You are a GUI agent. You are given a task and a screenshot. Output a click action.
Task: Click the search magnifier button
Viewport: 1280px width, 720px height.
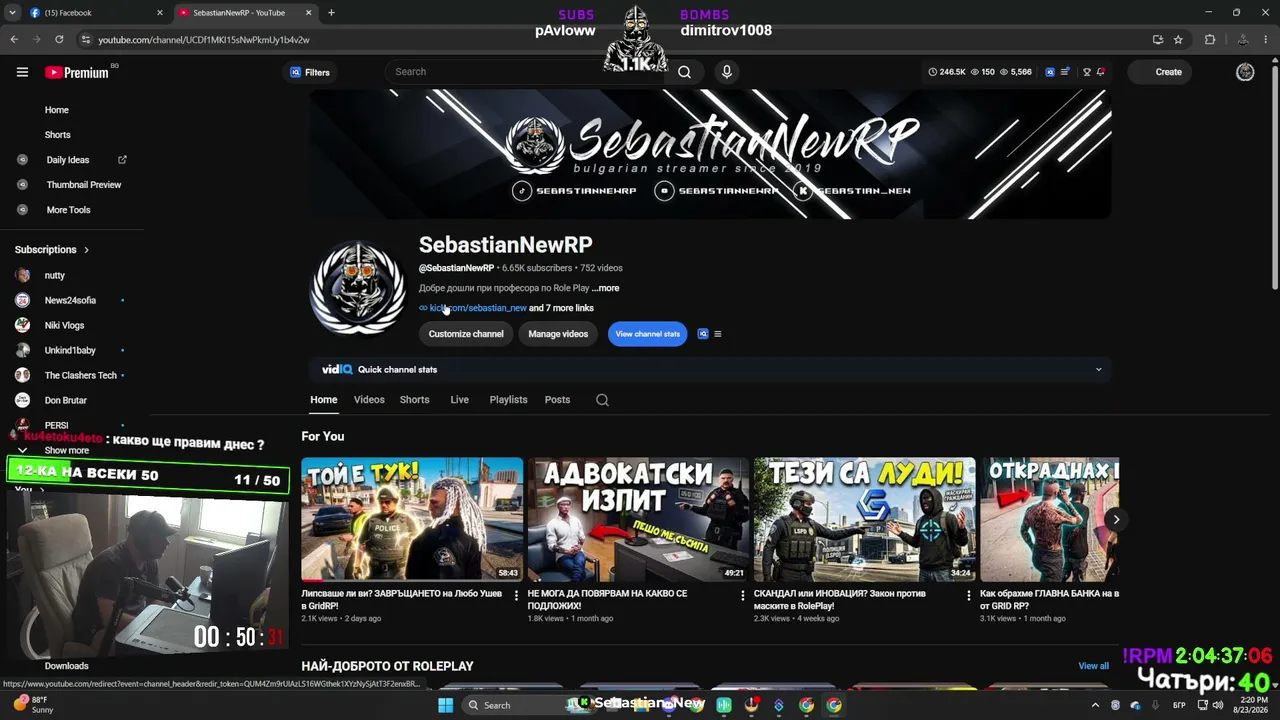click(684, 72)
